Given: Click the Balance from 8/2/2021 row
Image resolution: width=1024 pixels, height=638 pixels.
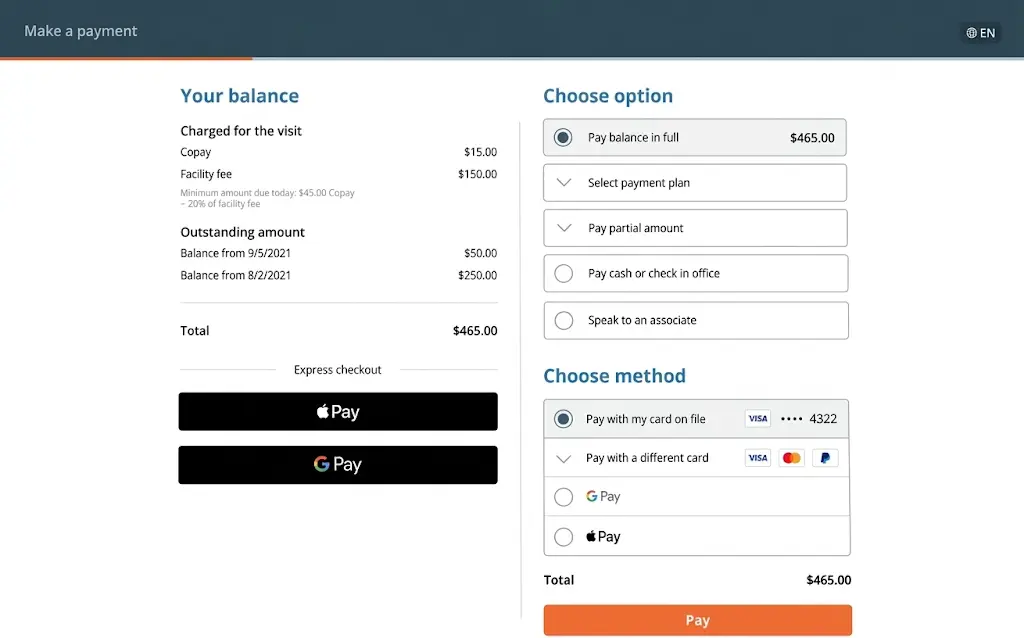Looking at the screenshot, I should click(338, 275).
